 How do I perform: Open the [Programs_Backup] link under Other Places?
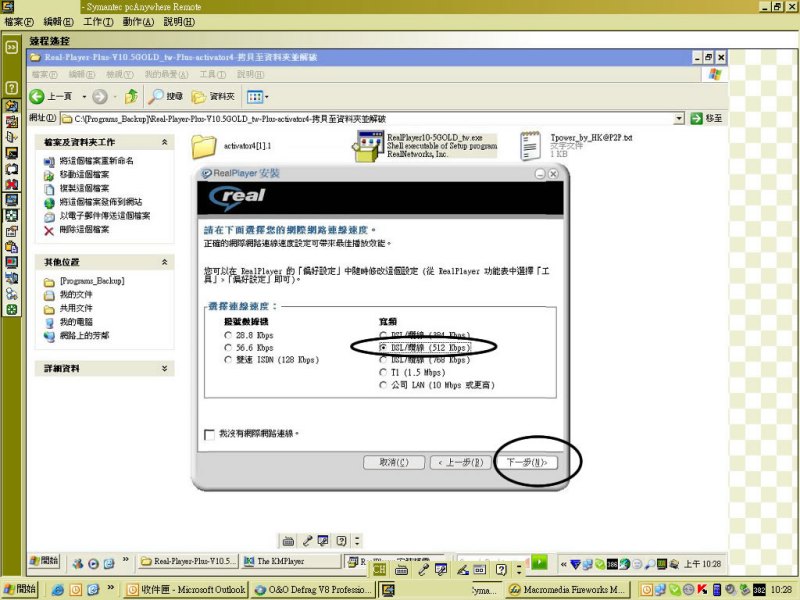pyautogui.click(x=92, y=281)
